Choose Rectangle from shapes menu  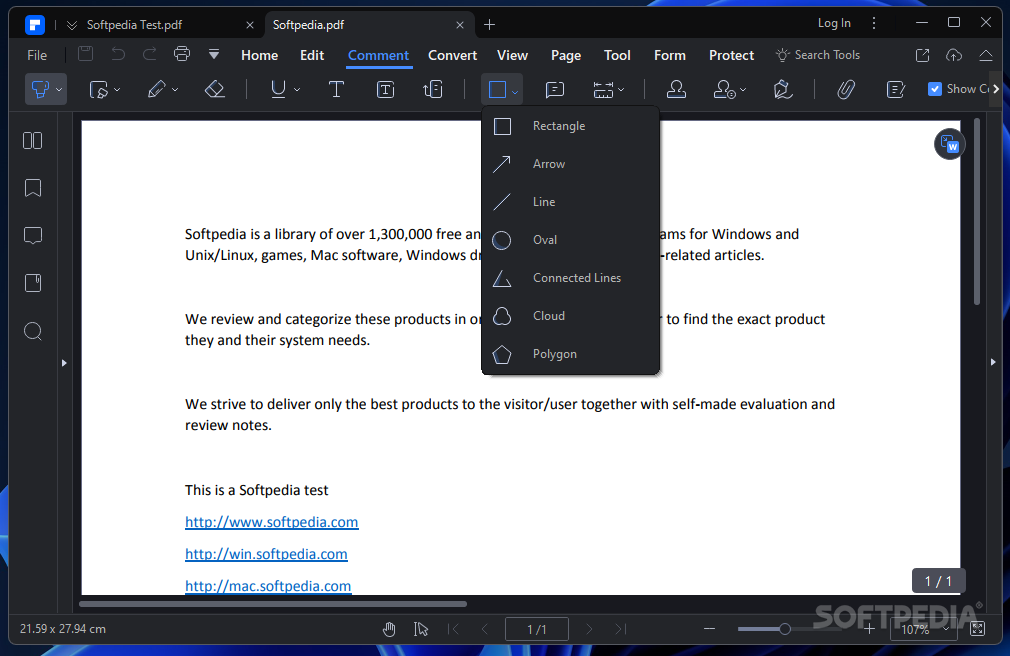[x=571, y=126]
